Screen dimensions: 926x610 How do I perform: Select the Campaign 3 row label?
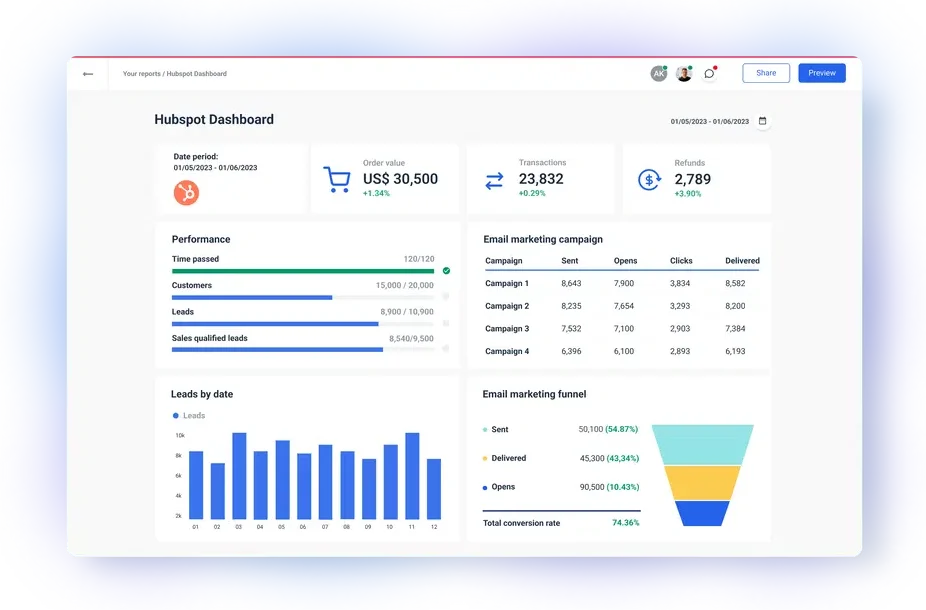[x=507, y=328]
